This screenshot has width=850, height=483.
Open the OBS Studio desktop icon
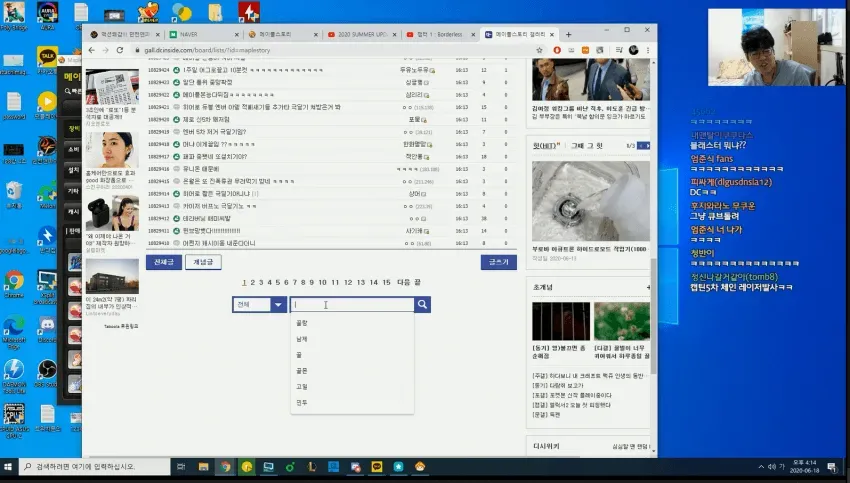click(x=47, y=373)
